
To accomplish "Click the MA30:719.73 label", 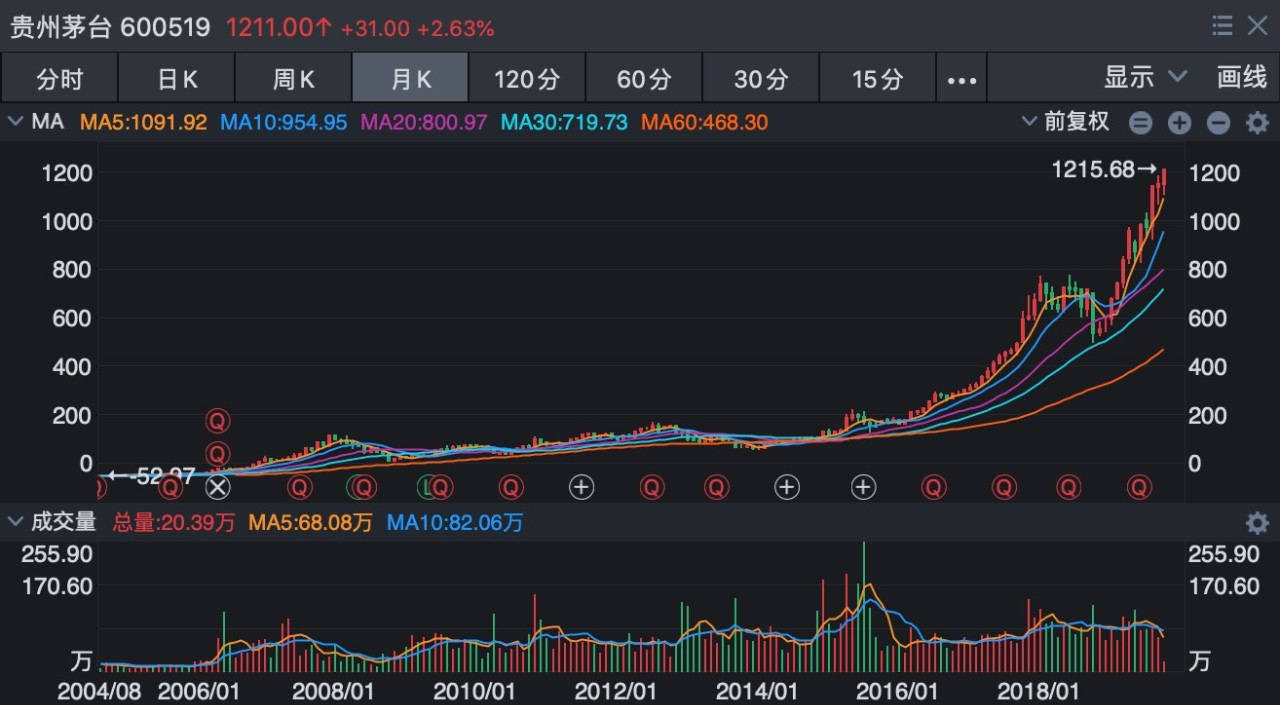I will coord(564,123).
